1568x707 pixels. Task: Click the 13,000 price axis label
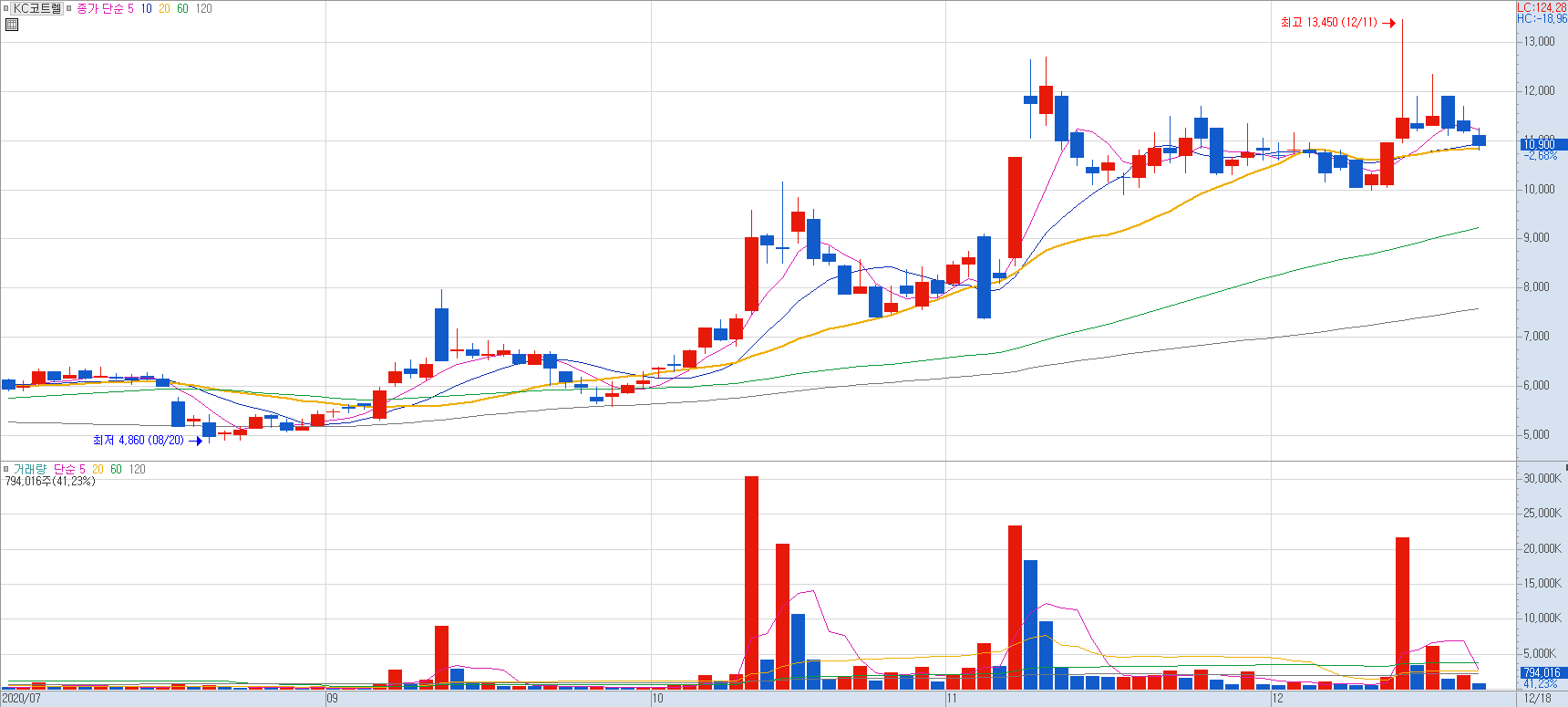(x=1539, y=42)
